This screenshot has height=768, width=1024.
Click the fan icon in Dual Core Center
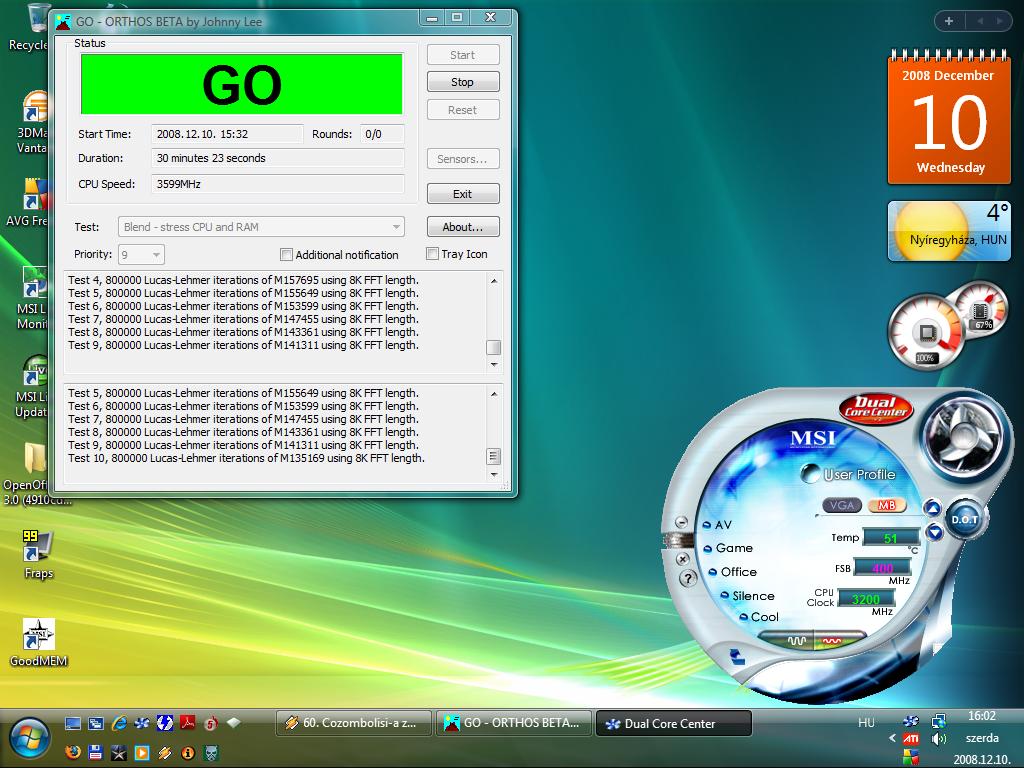[x=965, y=435]
